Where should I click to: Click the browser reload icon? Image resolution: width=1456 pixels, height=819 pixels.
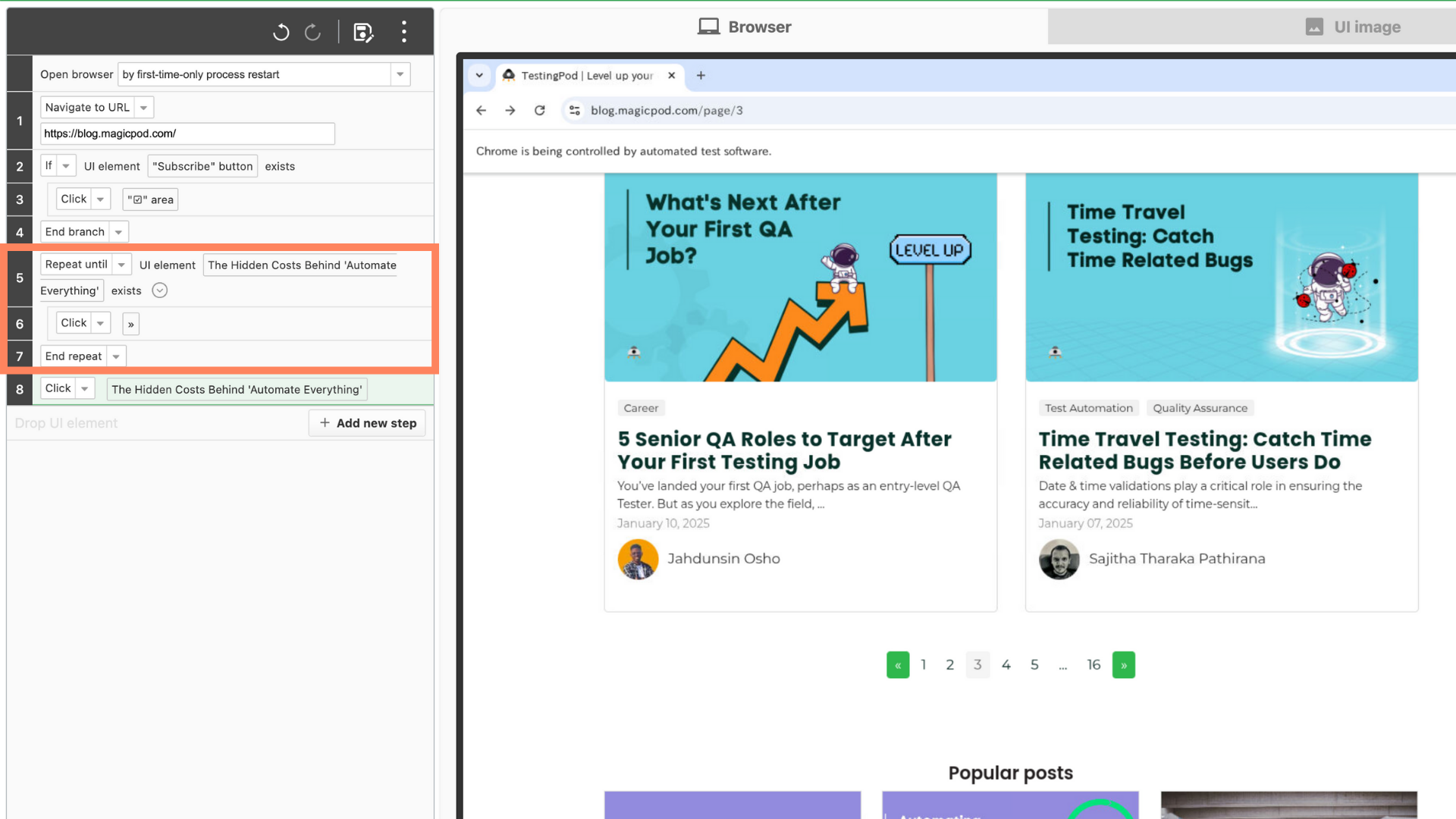pos(539,111)
